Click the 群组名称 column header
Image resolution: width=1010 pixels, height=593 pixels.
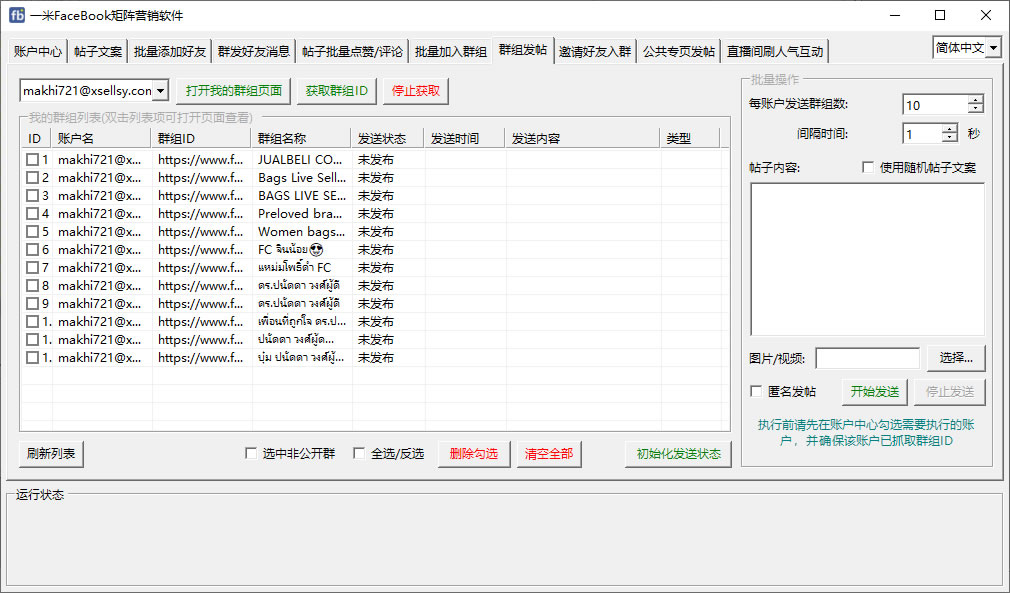[x=302, y=138]
